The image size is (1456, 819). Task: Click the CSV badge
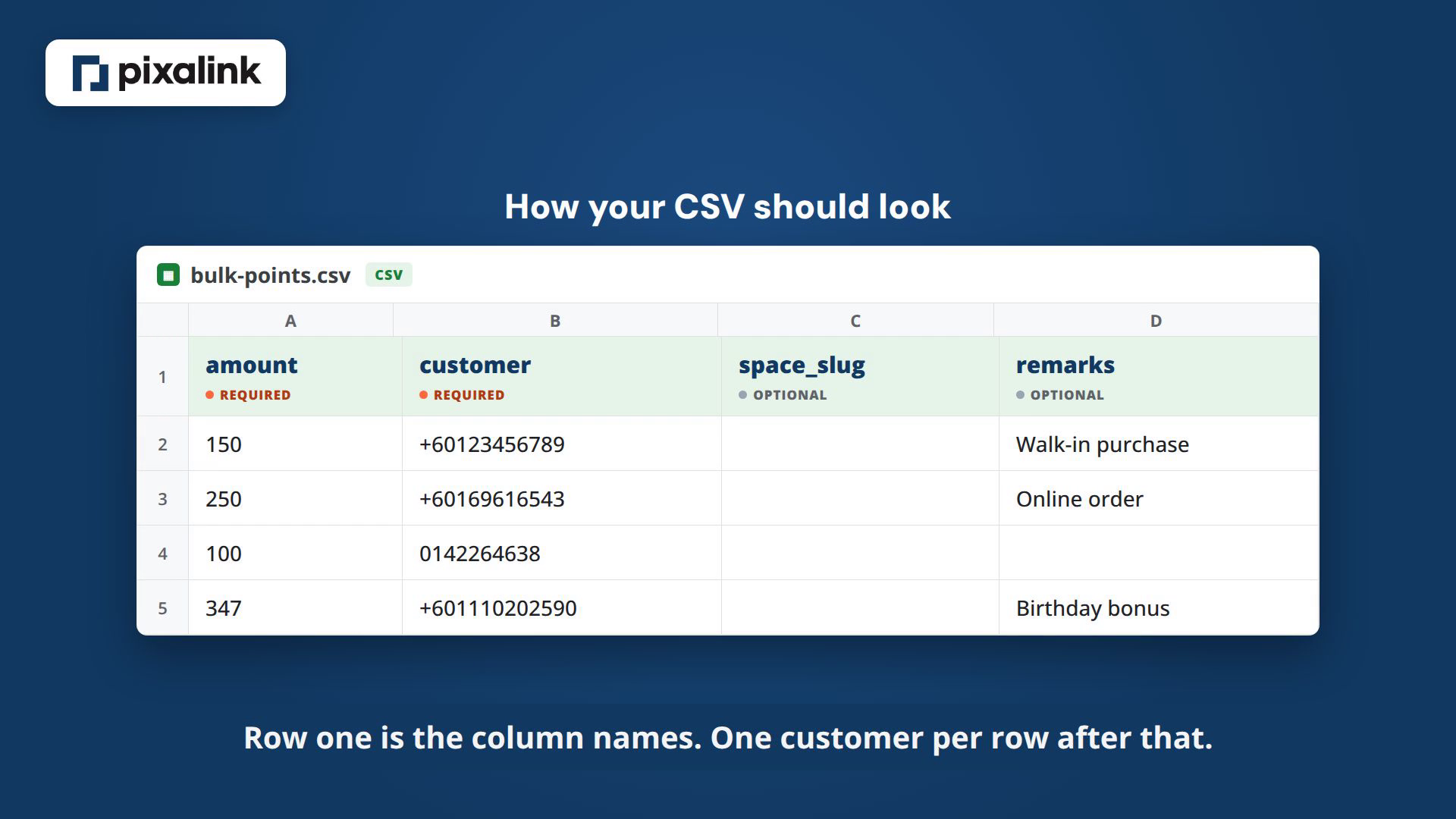388,275
